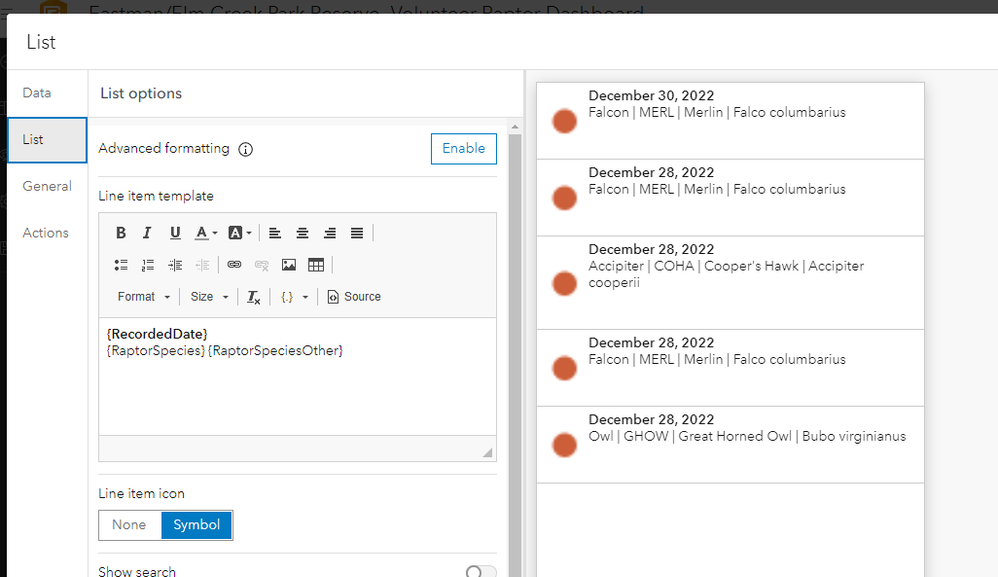Viewport: 998px width, 577px height.
Task: Toggle the Show search switch
Action: (481, 571)
